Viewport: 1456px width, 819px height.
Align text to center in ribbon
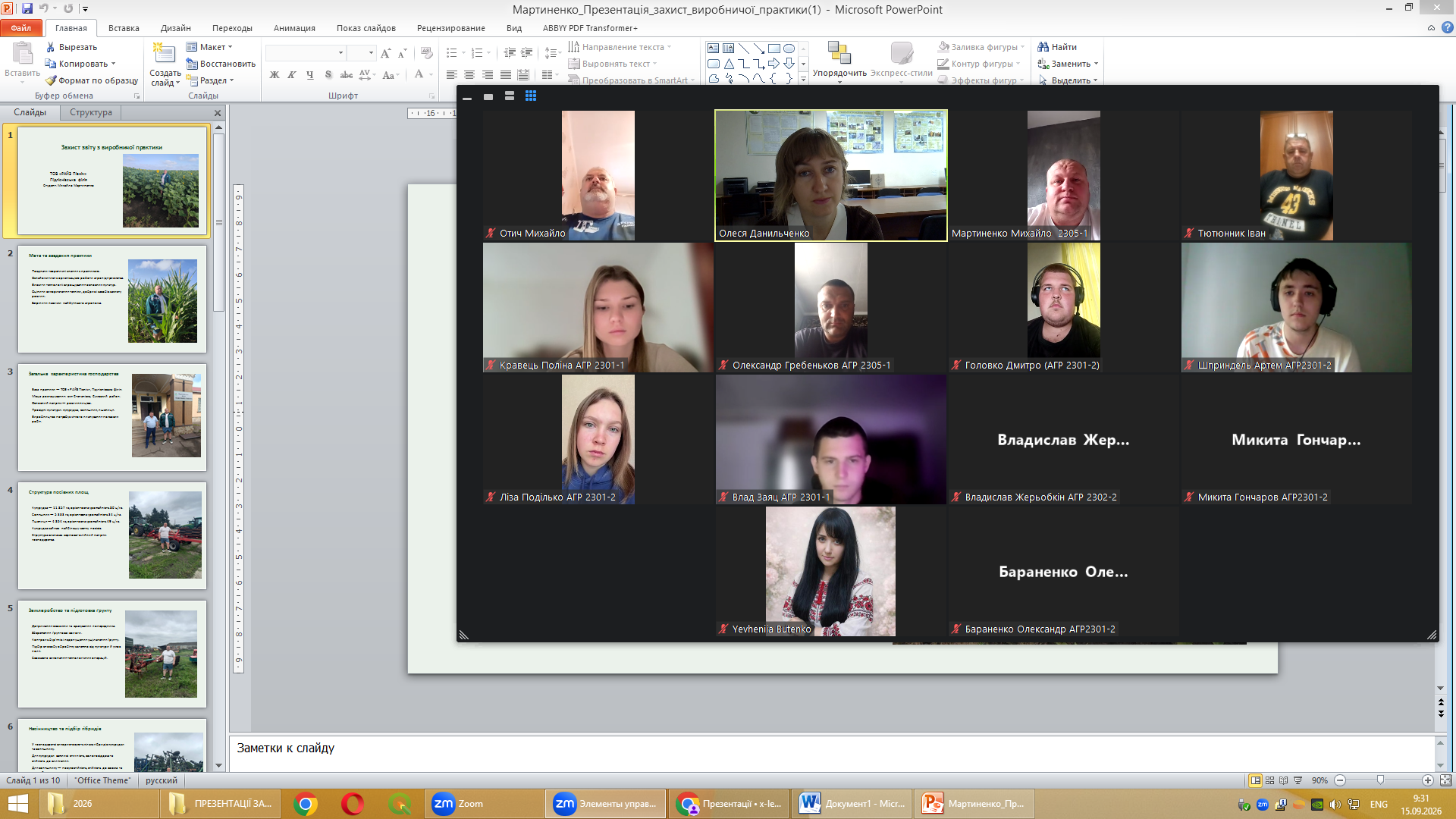tap(469, 75)
